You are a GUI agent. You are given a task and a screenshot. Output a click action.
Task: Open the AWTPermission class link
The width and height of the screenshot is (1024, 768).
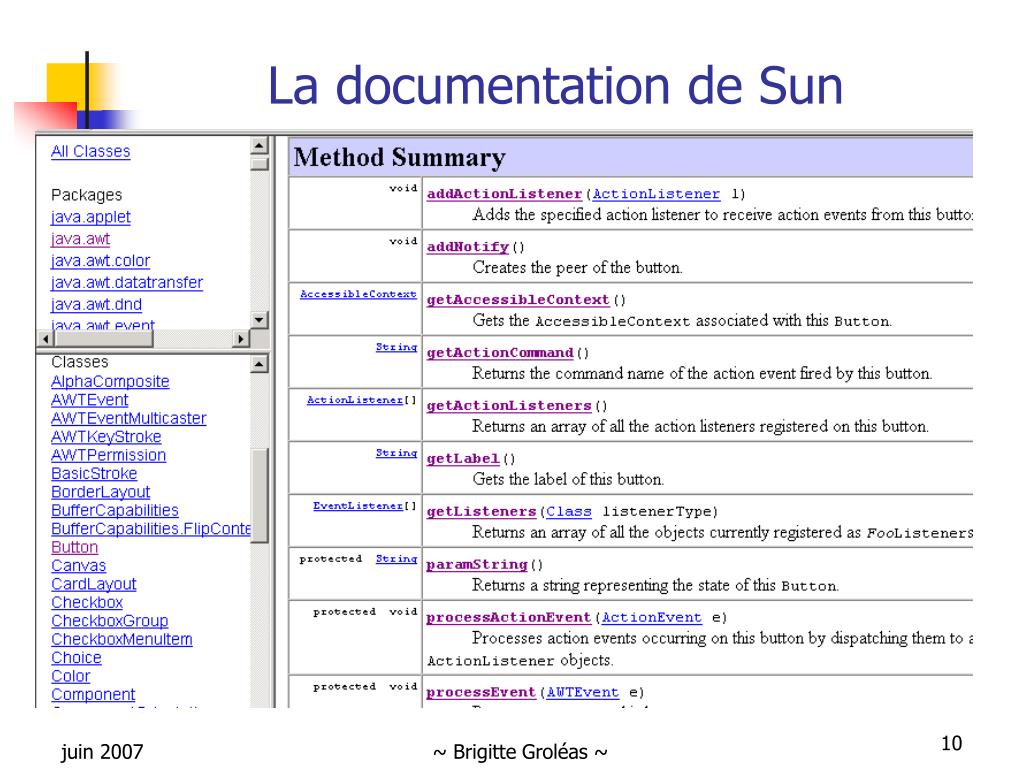(x=108, y=455)
